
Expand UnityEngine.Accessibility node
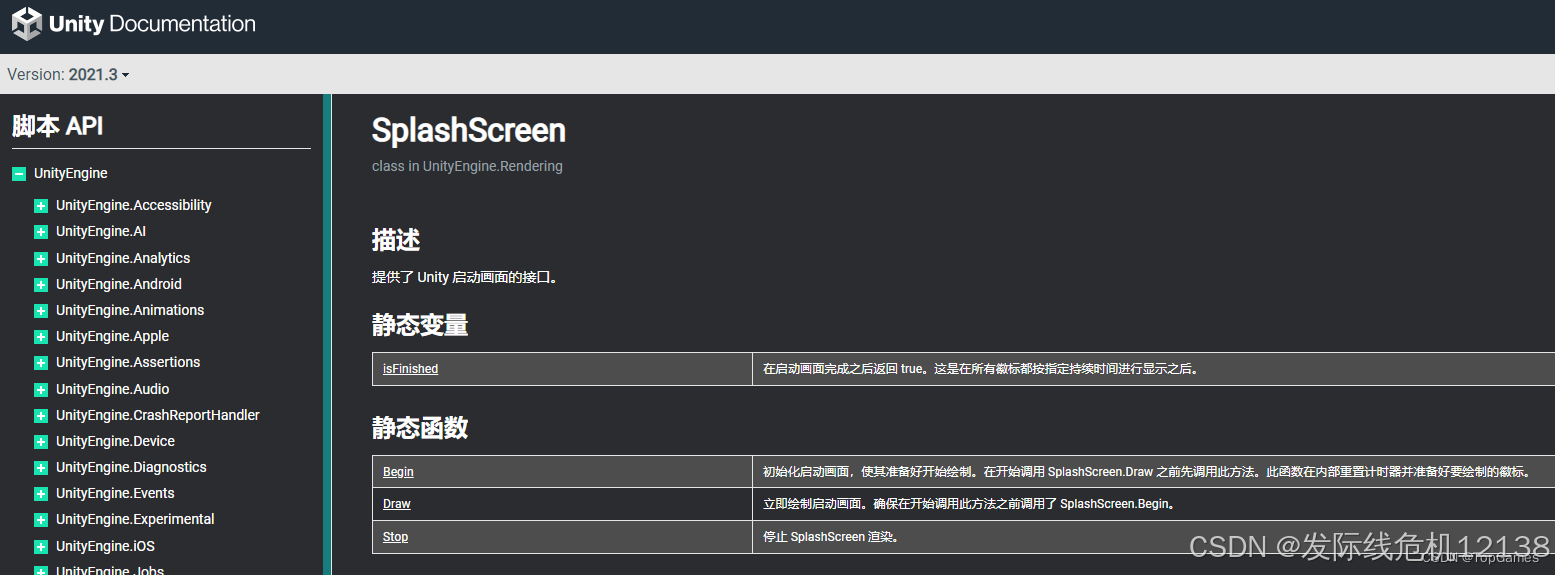click(41, 206)
